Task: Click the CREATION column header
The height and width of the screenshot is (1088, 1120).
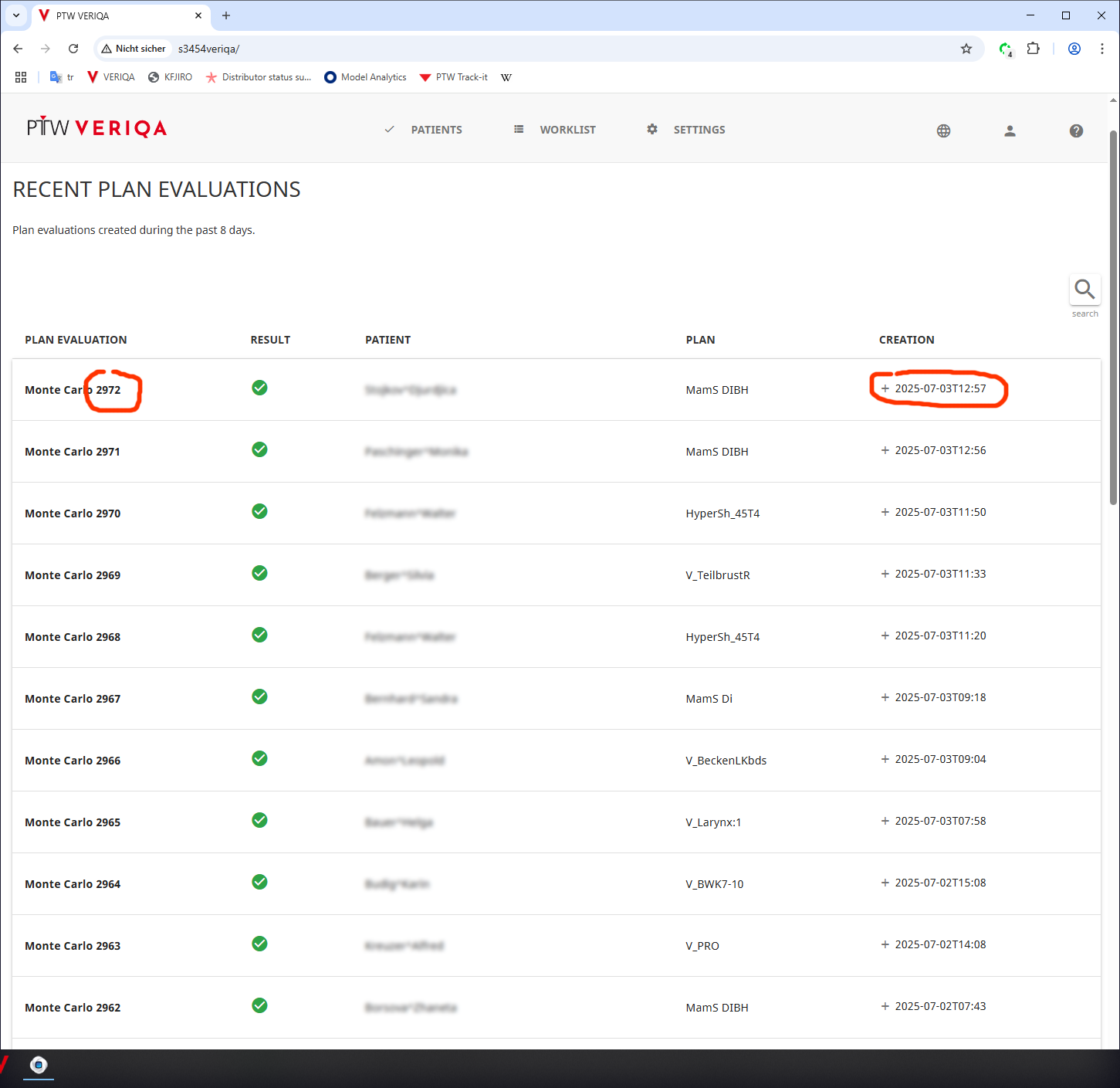Action: [x=906, y=340]
